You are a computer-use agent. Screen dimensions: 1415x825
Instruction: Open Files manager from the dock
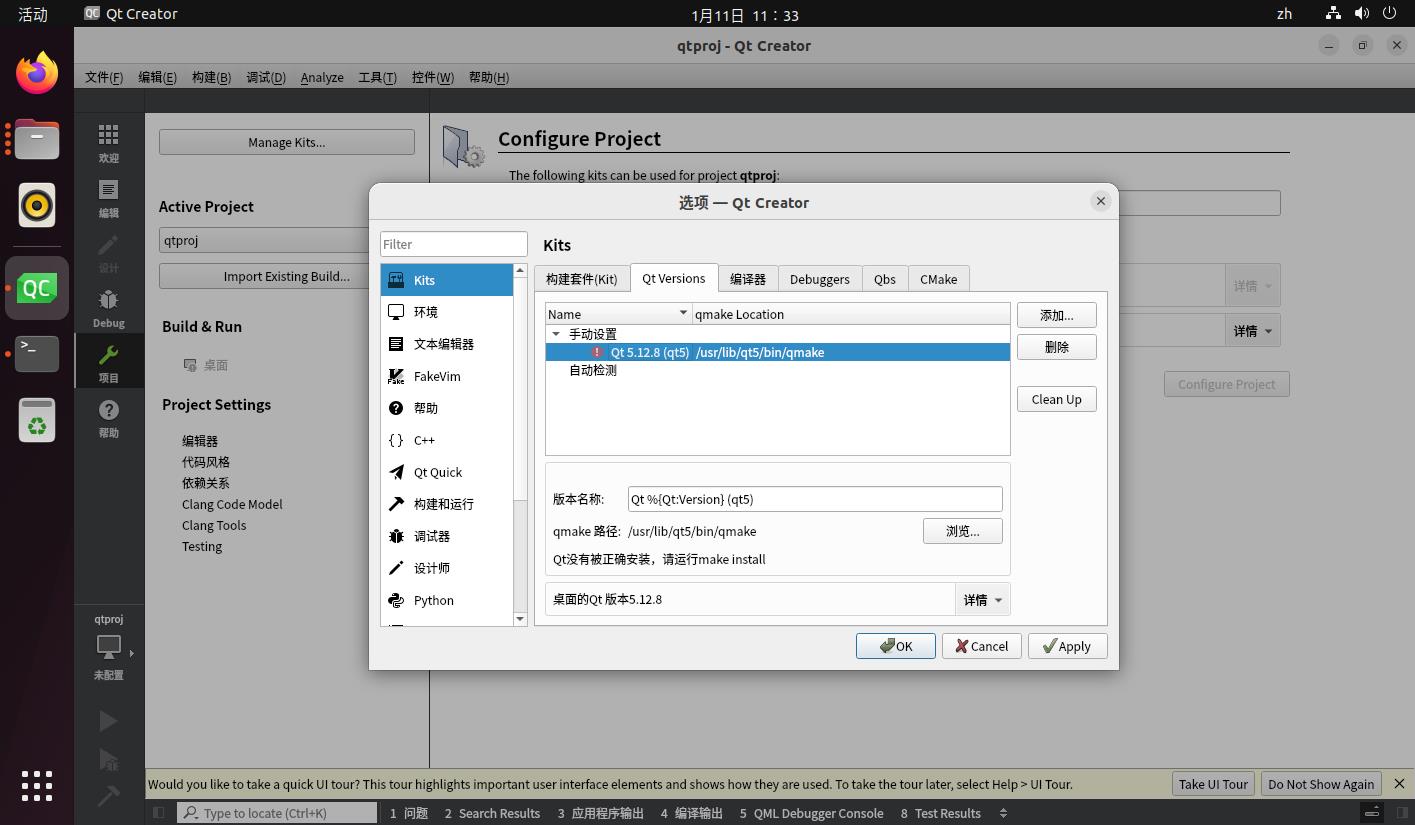(x=37, y=139)
